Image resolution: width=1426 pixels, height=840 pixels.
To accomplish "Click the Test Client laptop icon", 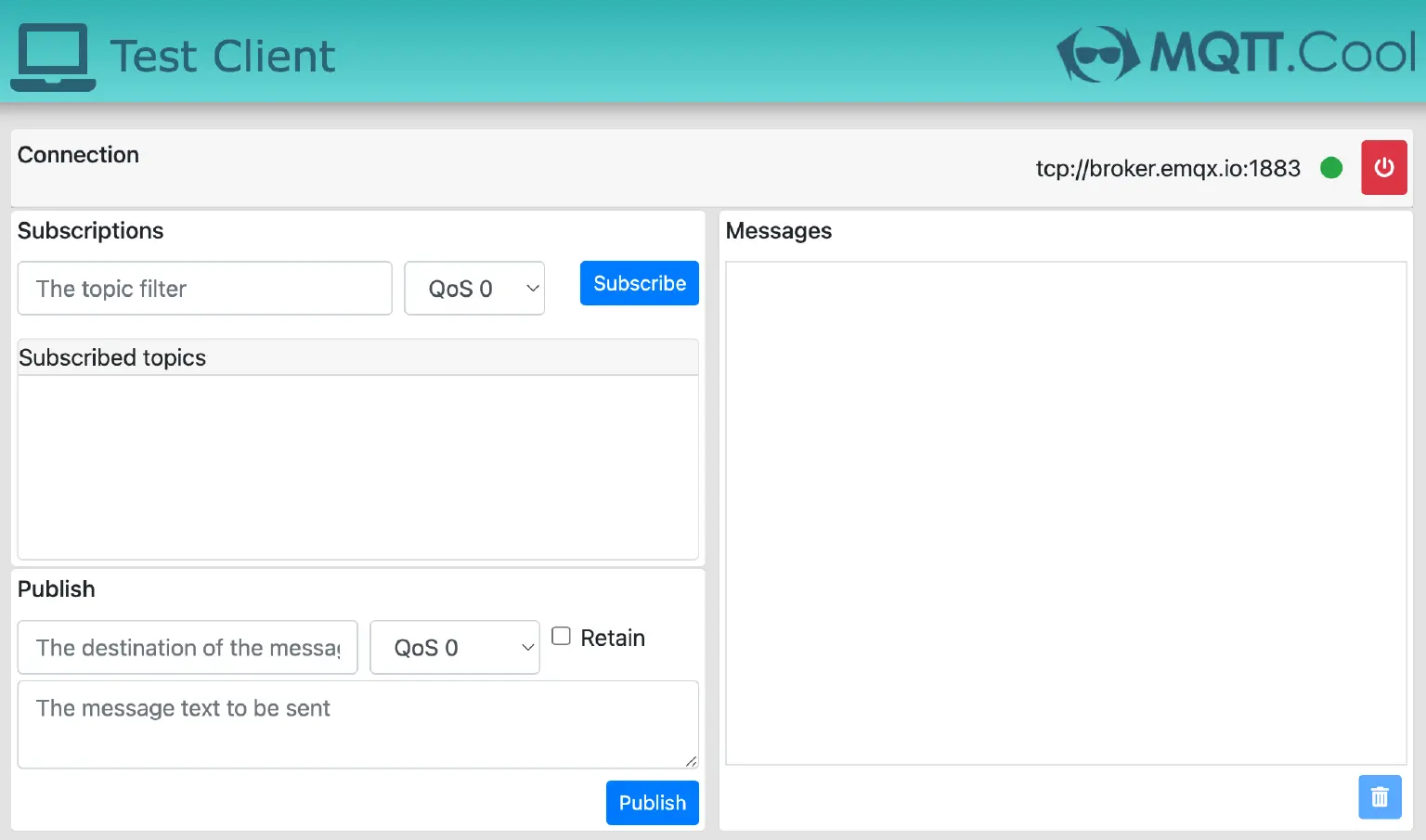I will coord(53,56).
